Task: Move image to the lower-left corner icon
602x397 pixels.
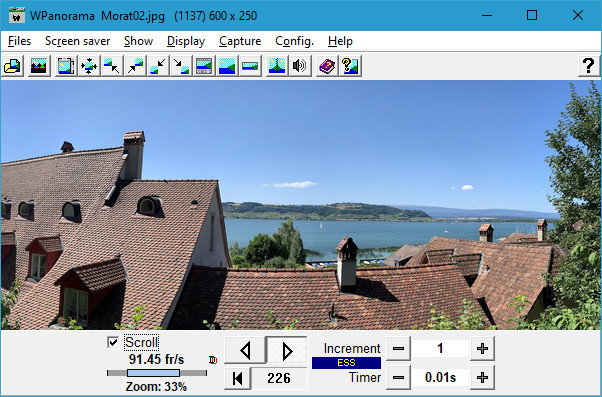Action: point(158,66)
